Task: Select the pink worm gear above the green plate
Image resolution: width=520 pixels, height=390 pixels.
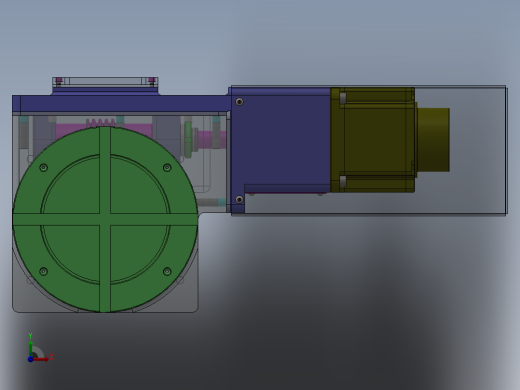Action: coord(101,122)
